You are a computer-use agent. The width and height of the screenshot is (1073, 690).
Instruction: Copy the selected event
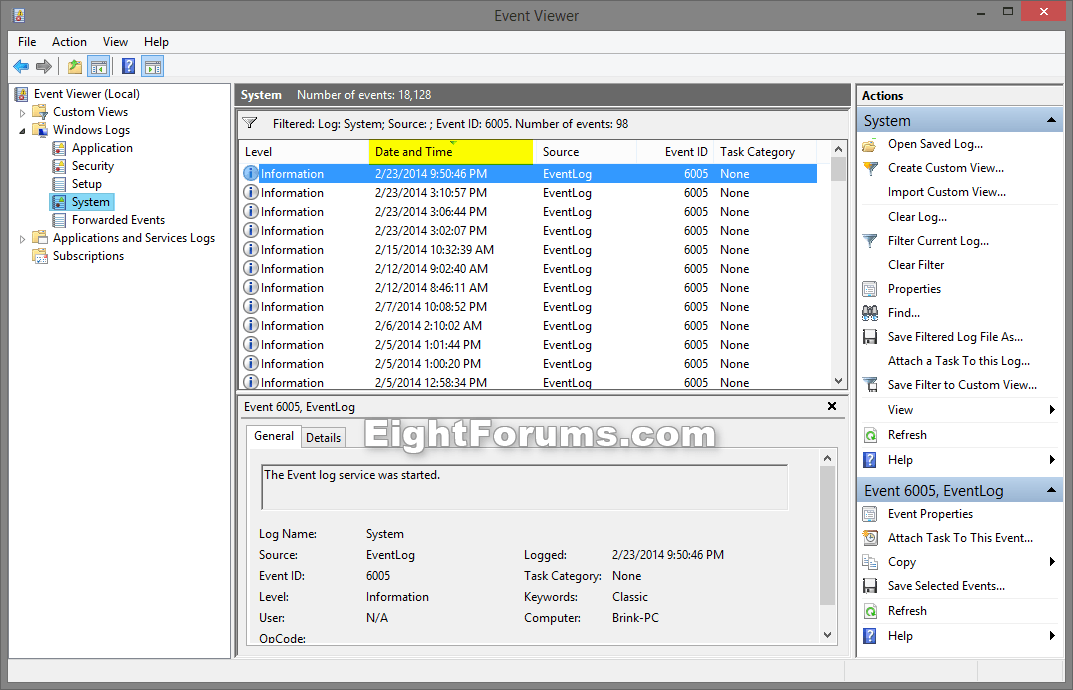tap(900, 561)
